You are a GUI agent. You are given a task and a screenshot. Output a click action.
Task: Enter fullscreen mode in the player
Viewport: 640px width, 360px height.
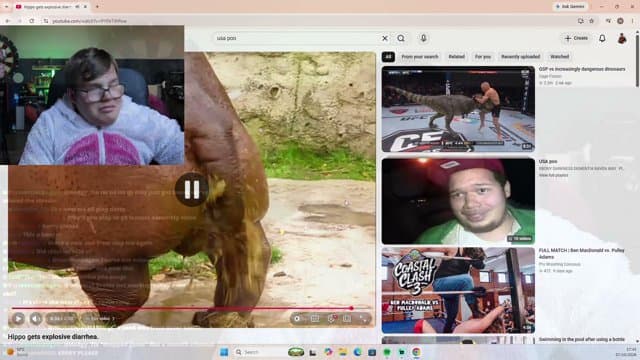363,318
